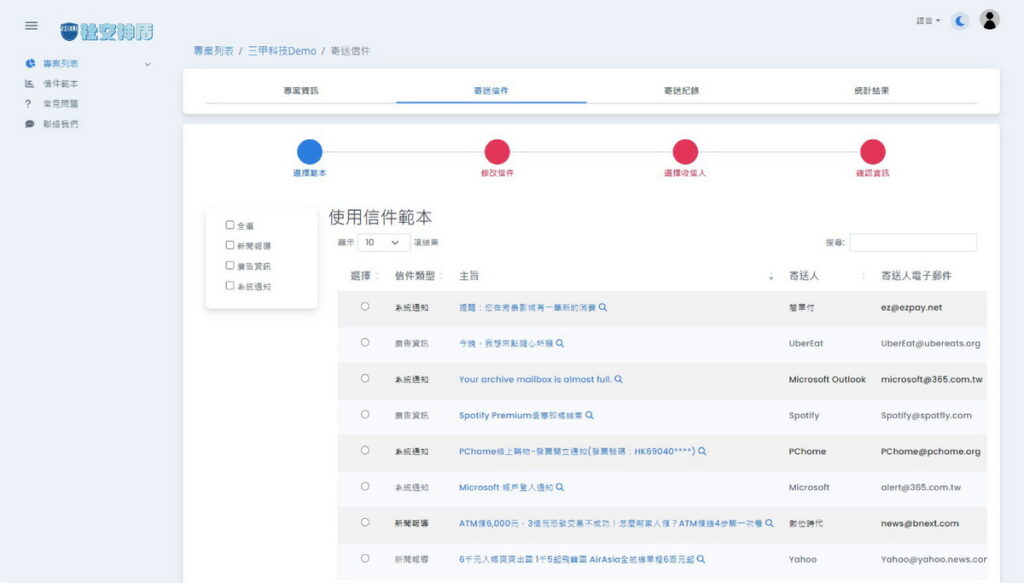This screenshot has width=1024, height=583.
Task: Preview the UberEat email with magnifier icon
Action: (560, 343)
